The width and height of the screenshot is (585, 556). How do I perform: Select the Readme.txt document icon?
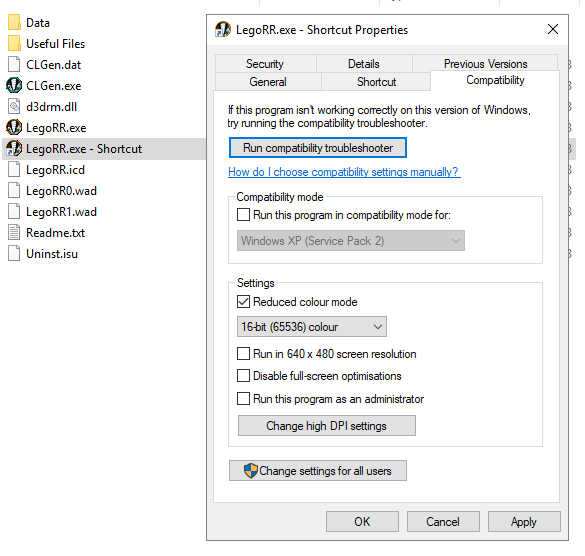(x=14, y=232)
